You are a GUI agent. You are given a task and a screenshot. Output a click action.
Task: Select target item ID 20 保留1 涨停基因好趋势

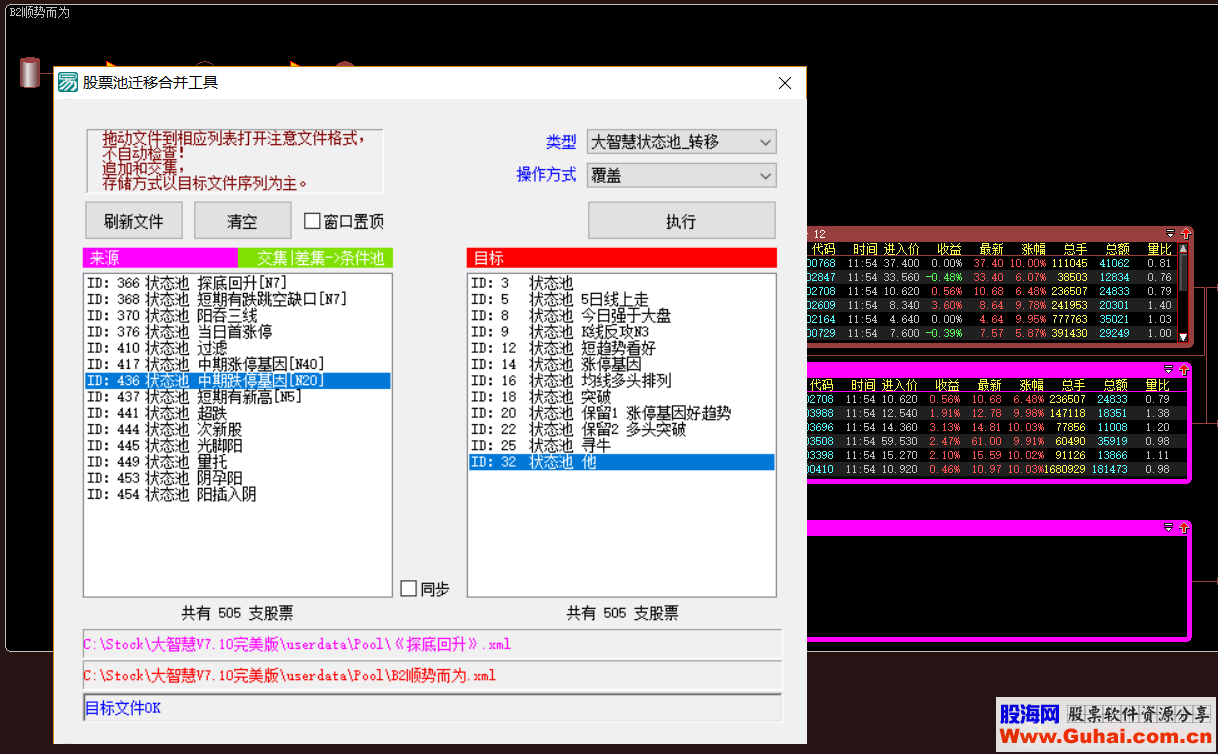pyautogui.click(x=622, y=413)
